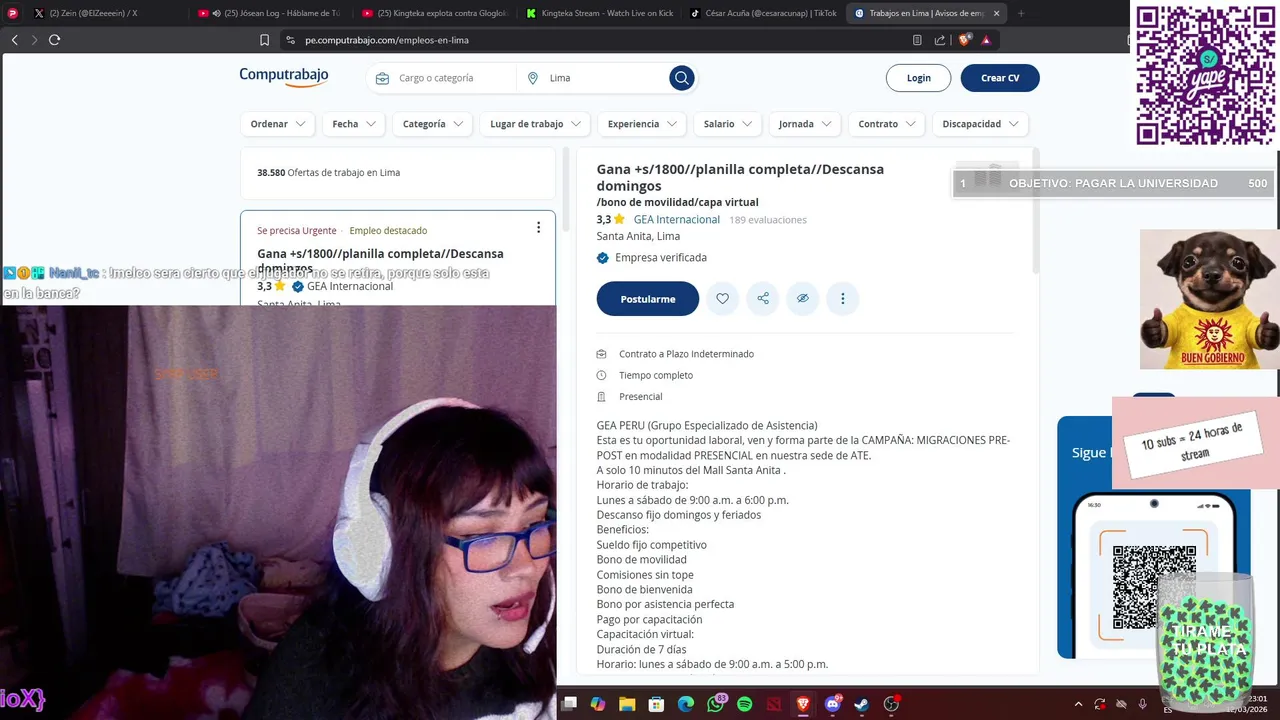
Task: Click the blue magnifier search button
Action: 682,78
